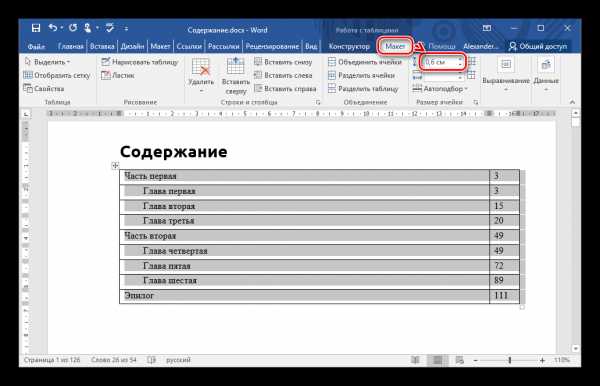Open the Select dropdown (Выделить)
Screen dimensions: 600x386
(x=47, y=62)
